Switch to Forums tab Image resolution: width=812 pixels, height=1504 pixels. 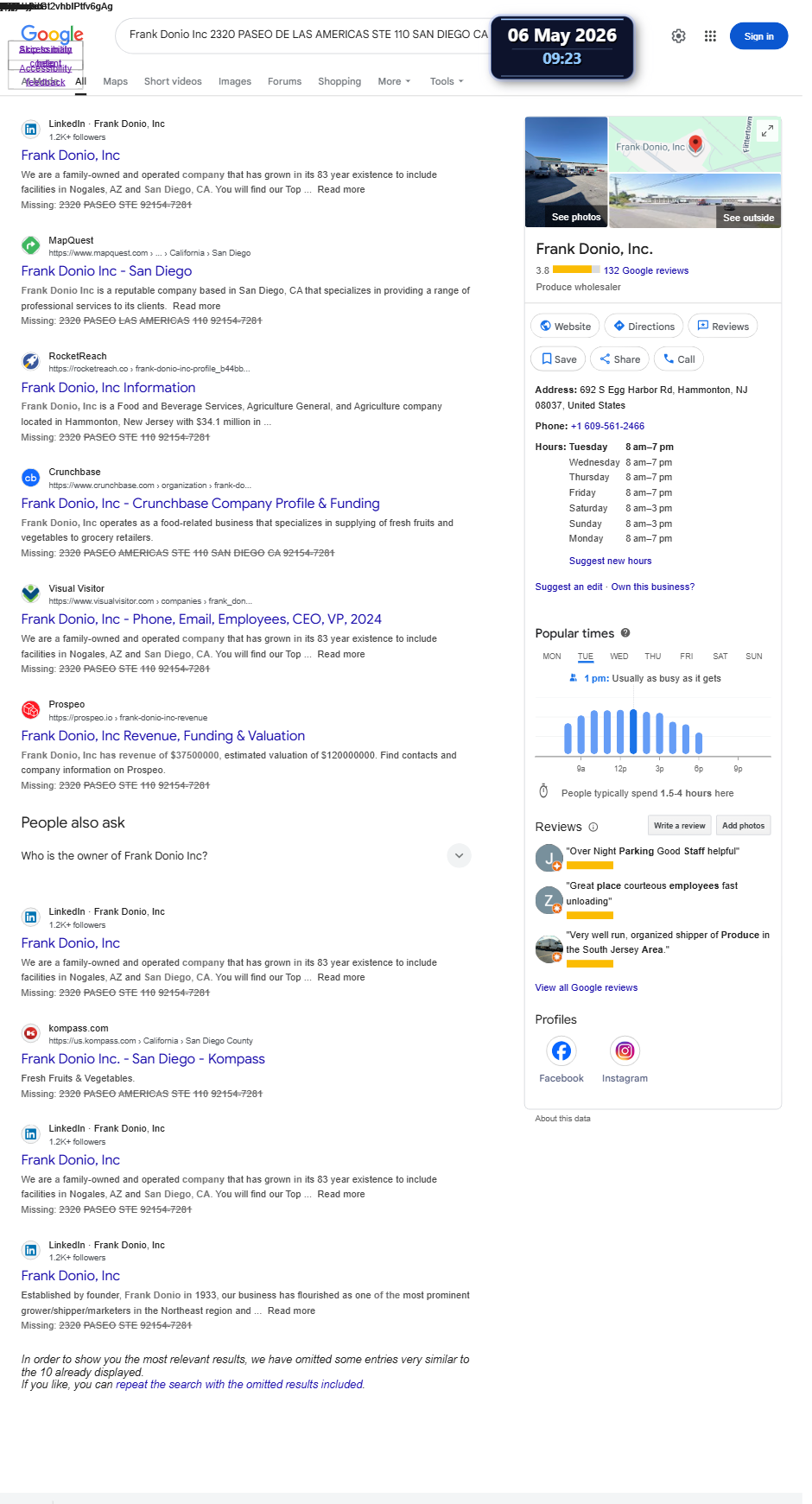(x=284, y=81)
